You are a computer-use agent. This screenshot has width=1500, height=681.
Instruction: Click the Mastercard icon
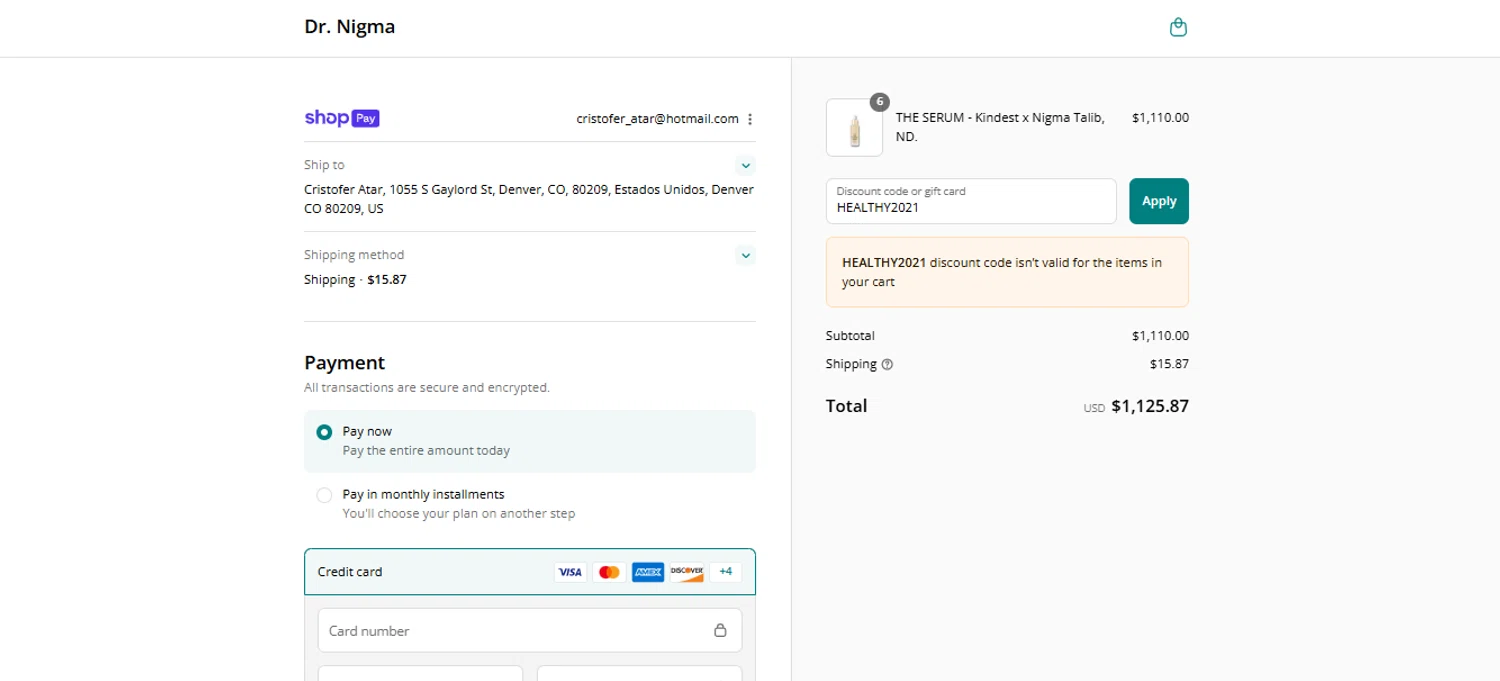pos(609,572)
